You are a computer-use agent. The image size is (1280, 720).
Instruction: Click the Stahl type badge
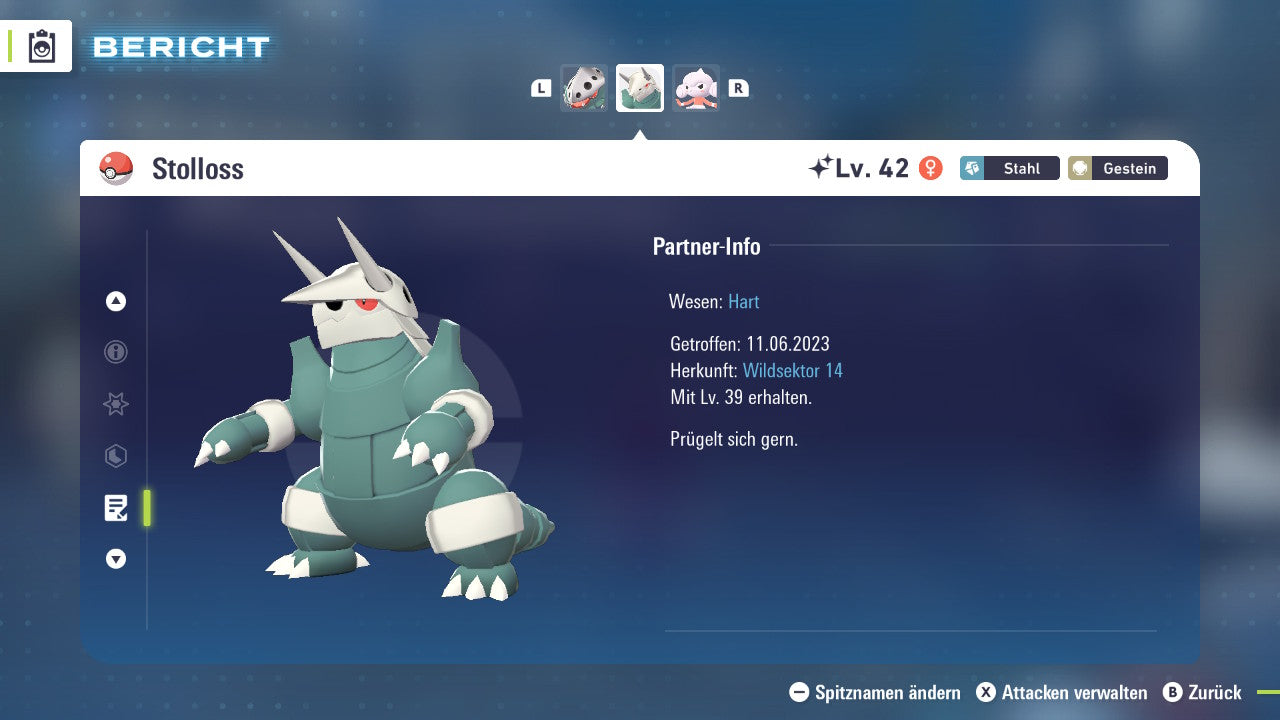coord(1010,168)
